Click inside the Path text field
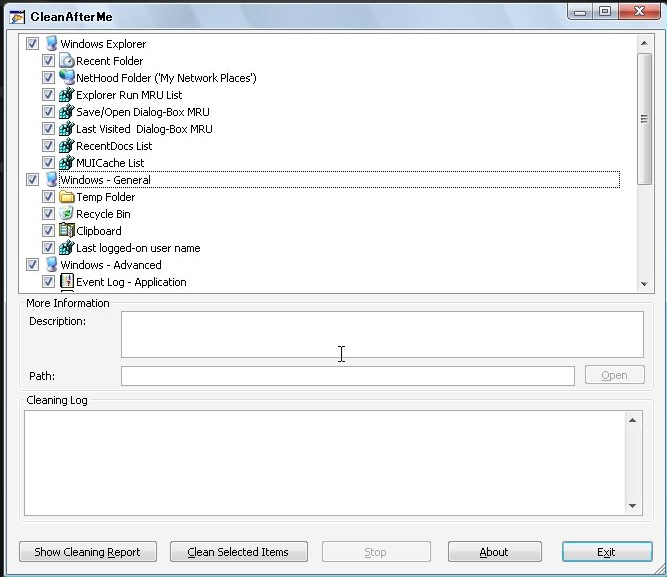The height and width of the screenshot is (577, 667). tap(348, 376)
